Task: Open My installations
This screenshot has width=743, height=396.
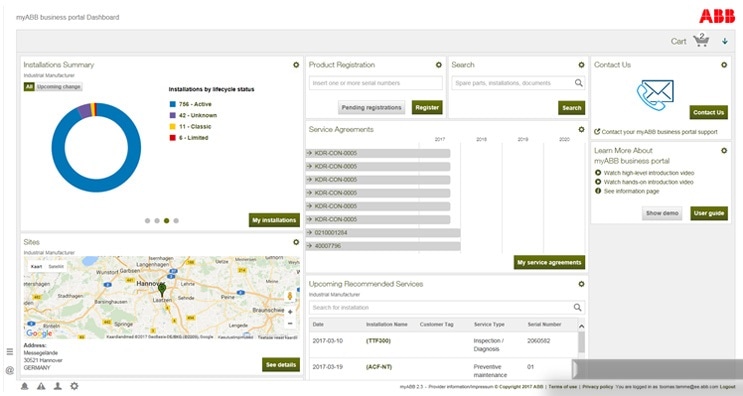Action: pos(274,220)
